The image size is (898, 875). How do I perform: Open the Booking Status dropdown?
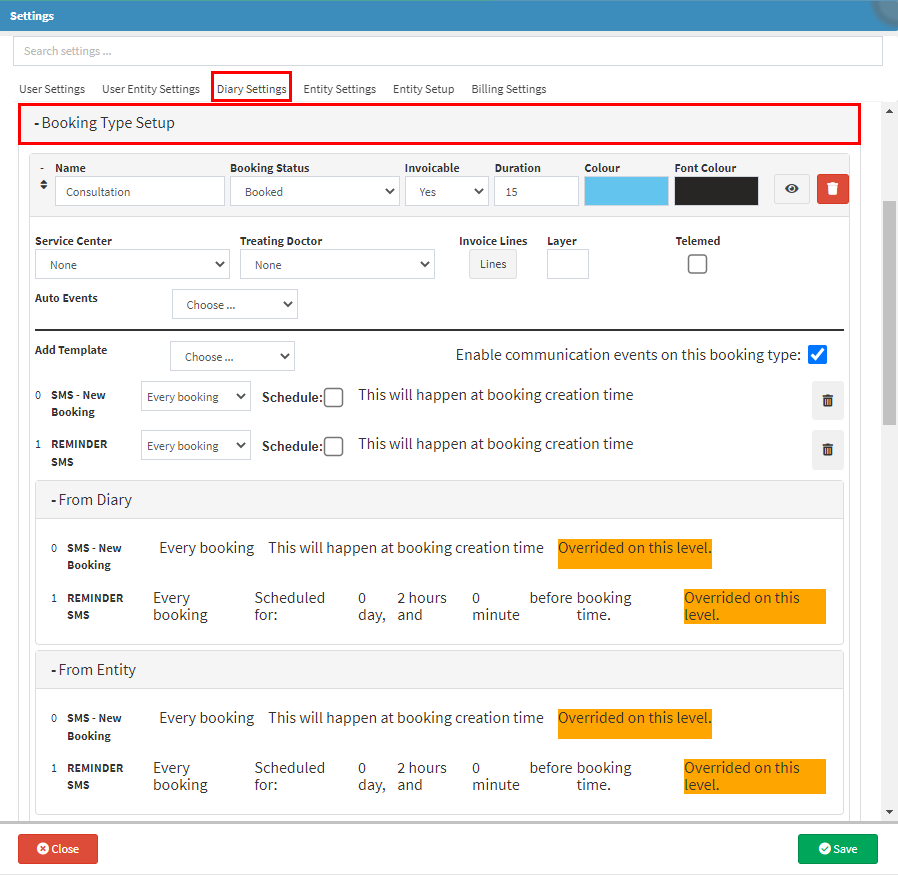click(x=315, y=192)
